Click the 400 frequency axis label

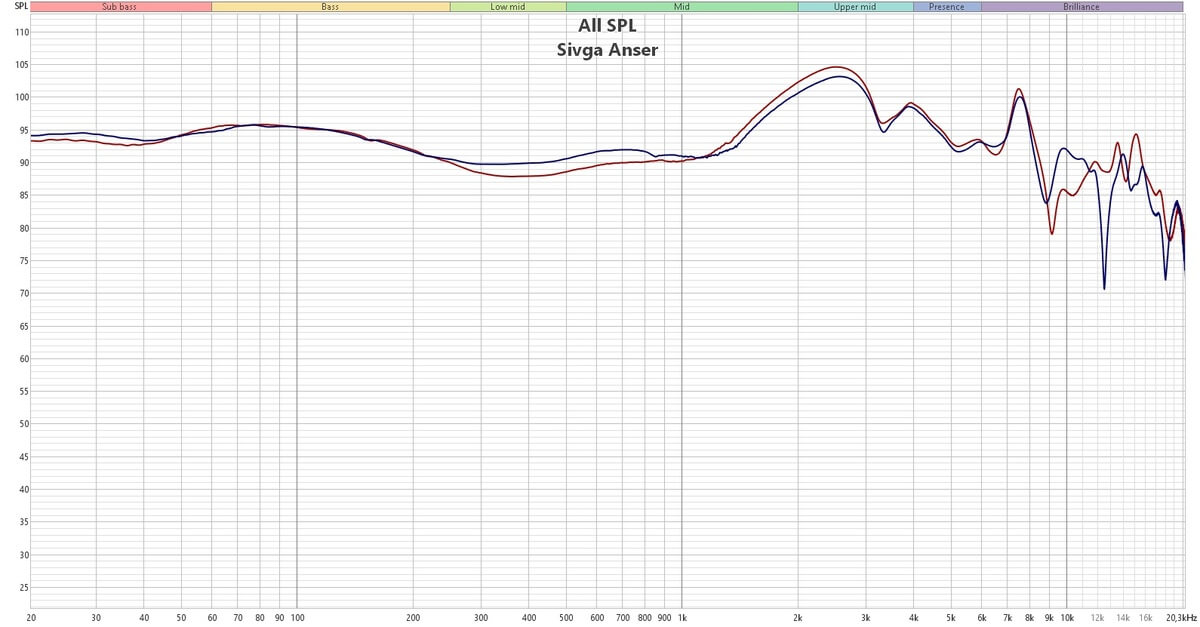(529, 618)
